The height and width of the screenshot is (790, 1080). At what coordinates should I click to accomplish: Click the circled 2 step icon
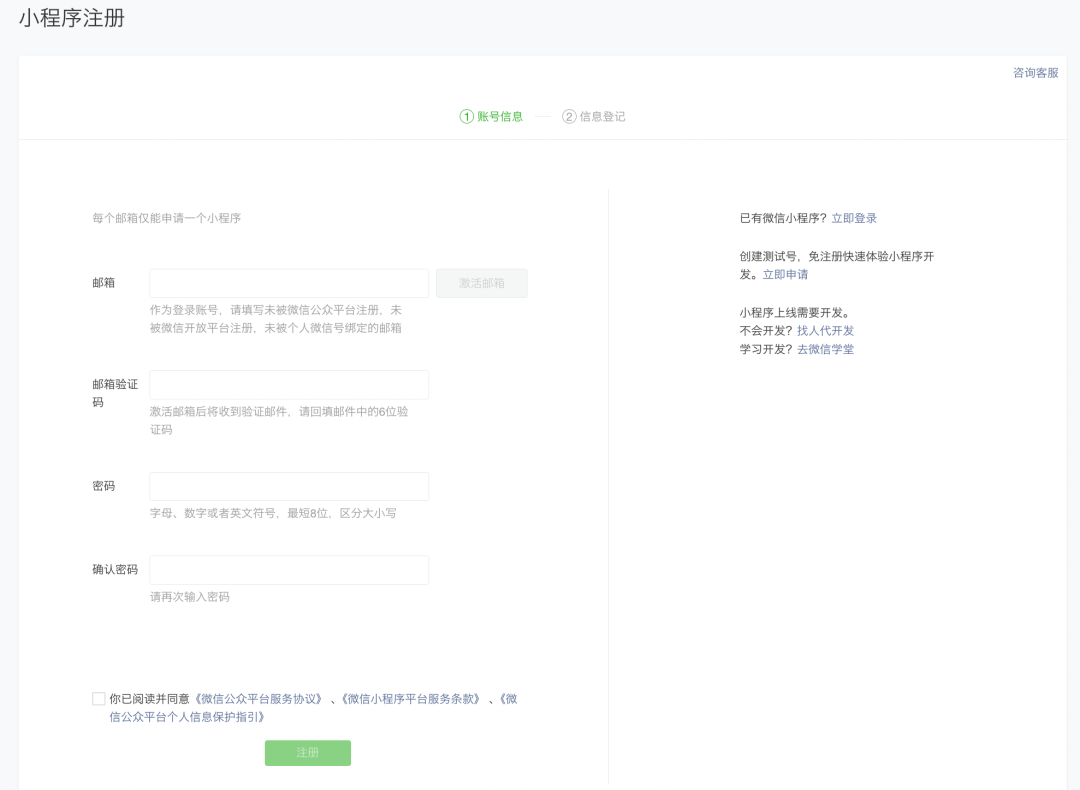[569, 116]
